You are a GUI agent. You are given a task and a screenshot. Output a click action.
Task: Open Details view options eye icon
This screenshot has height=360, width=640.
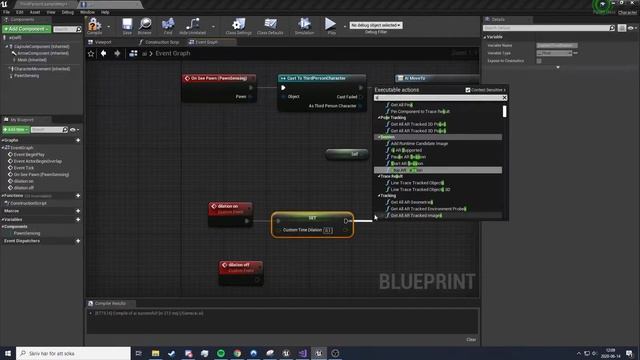click(632, 28)
